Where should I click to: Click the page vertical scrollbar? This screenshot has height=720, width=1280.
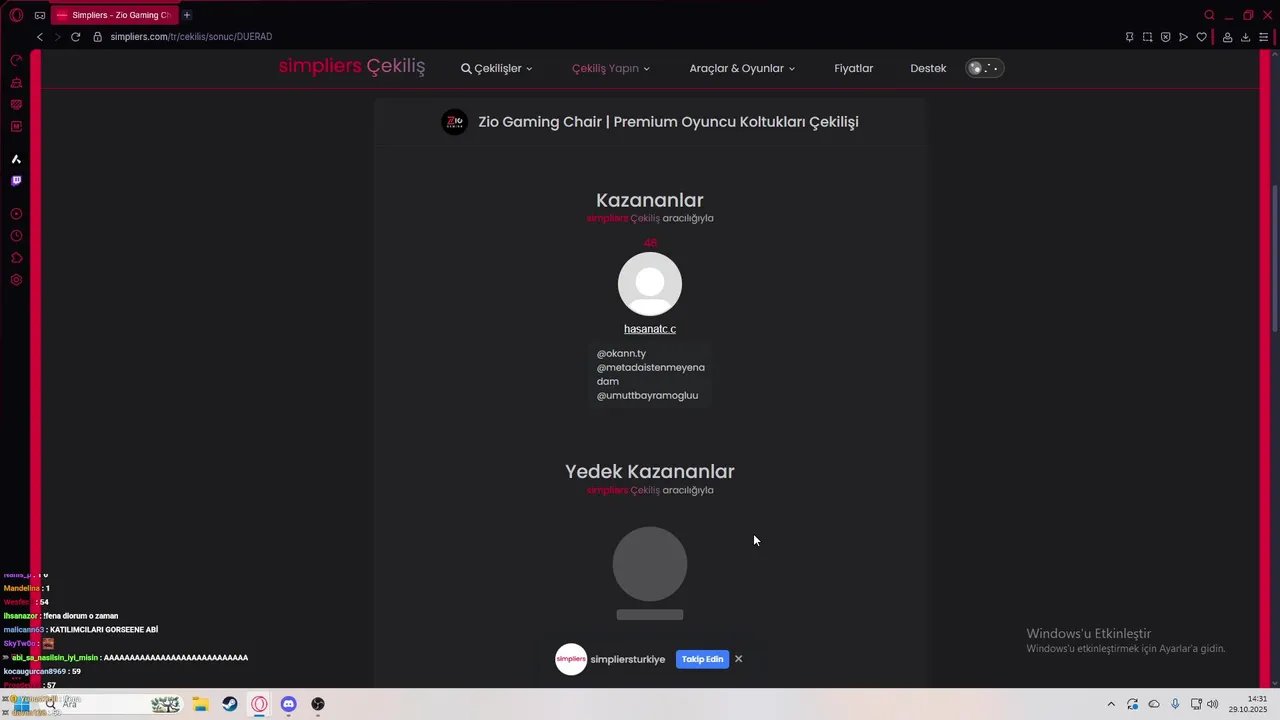[1274, 260]
